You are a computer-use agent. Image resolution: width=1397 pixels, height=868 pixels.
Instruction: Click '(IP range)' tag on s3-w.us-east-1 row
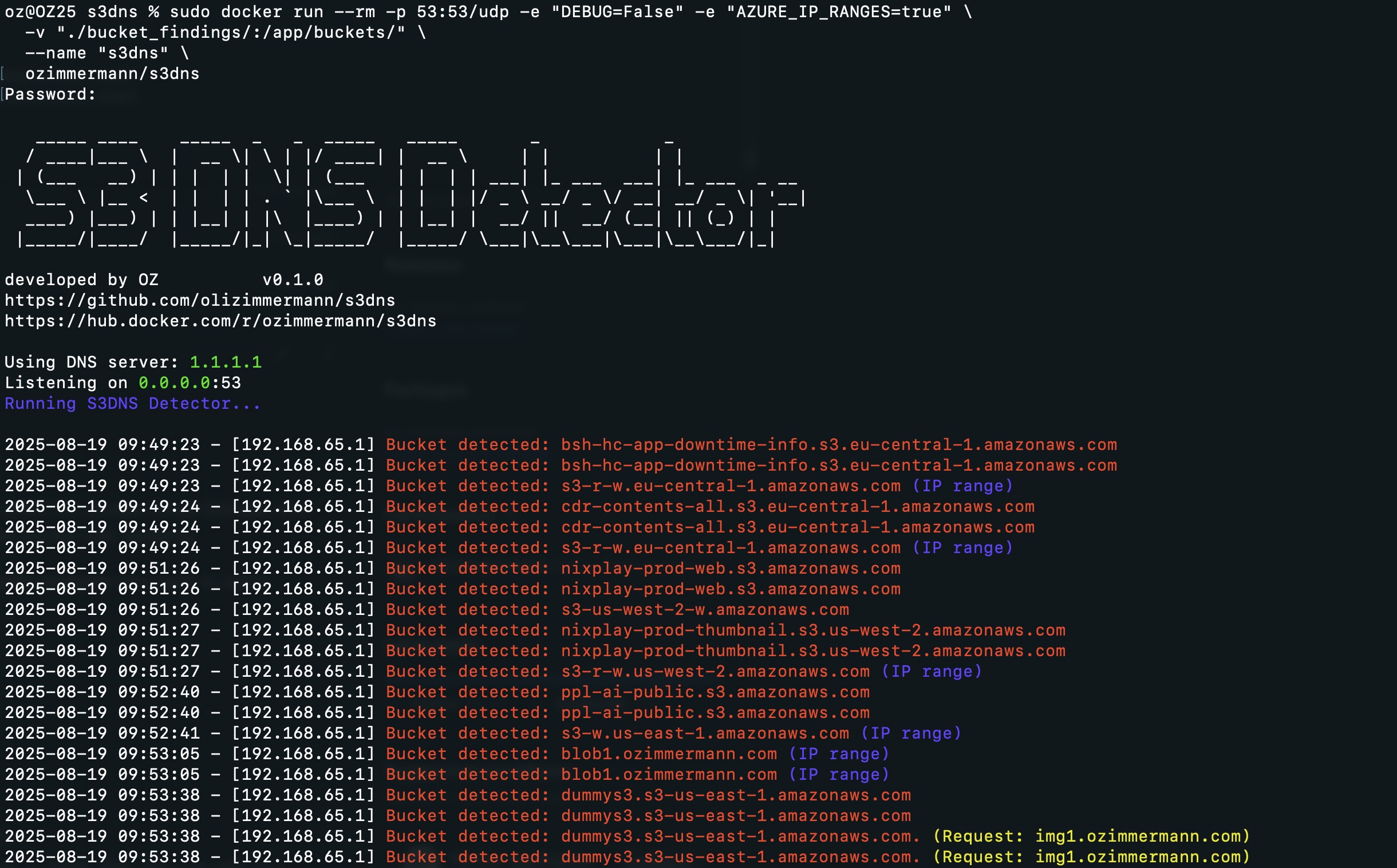911,733
